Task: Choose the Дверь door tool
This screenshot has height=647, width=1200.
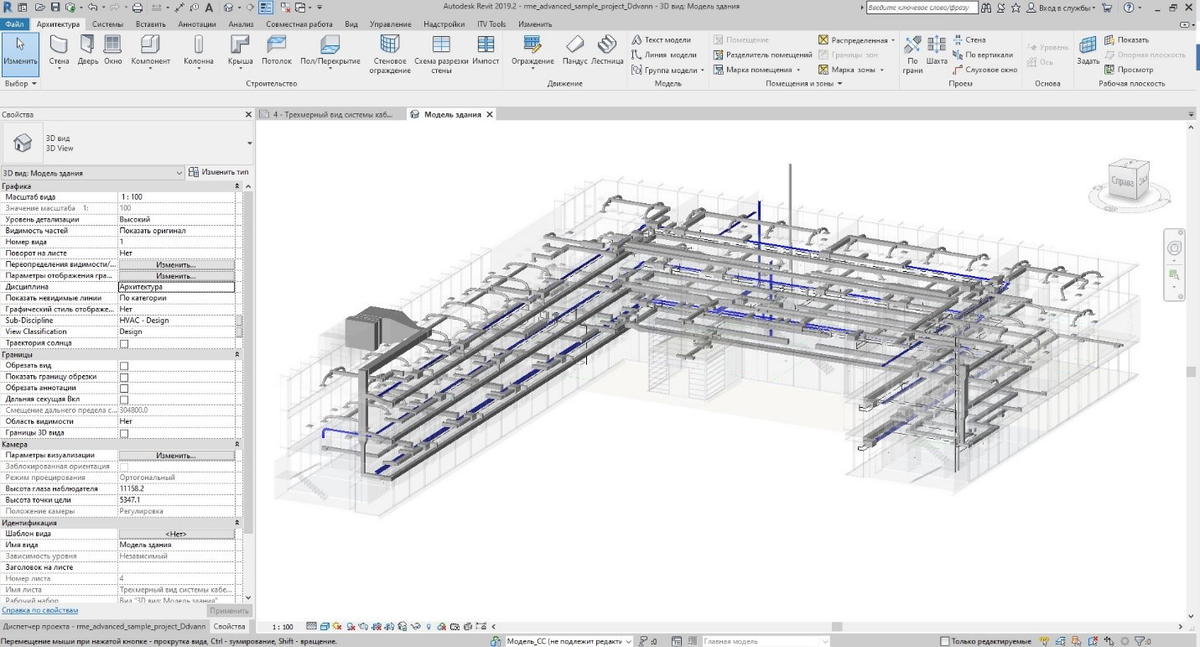Action: pos(88,50)
